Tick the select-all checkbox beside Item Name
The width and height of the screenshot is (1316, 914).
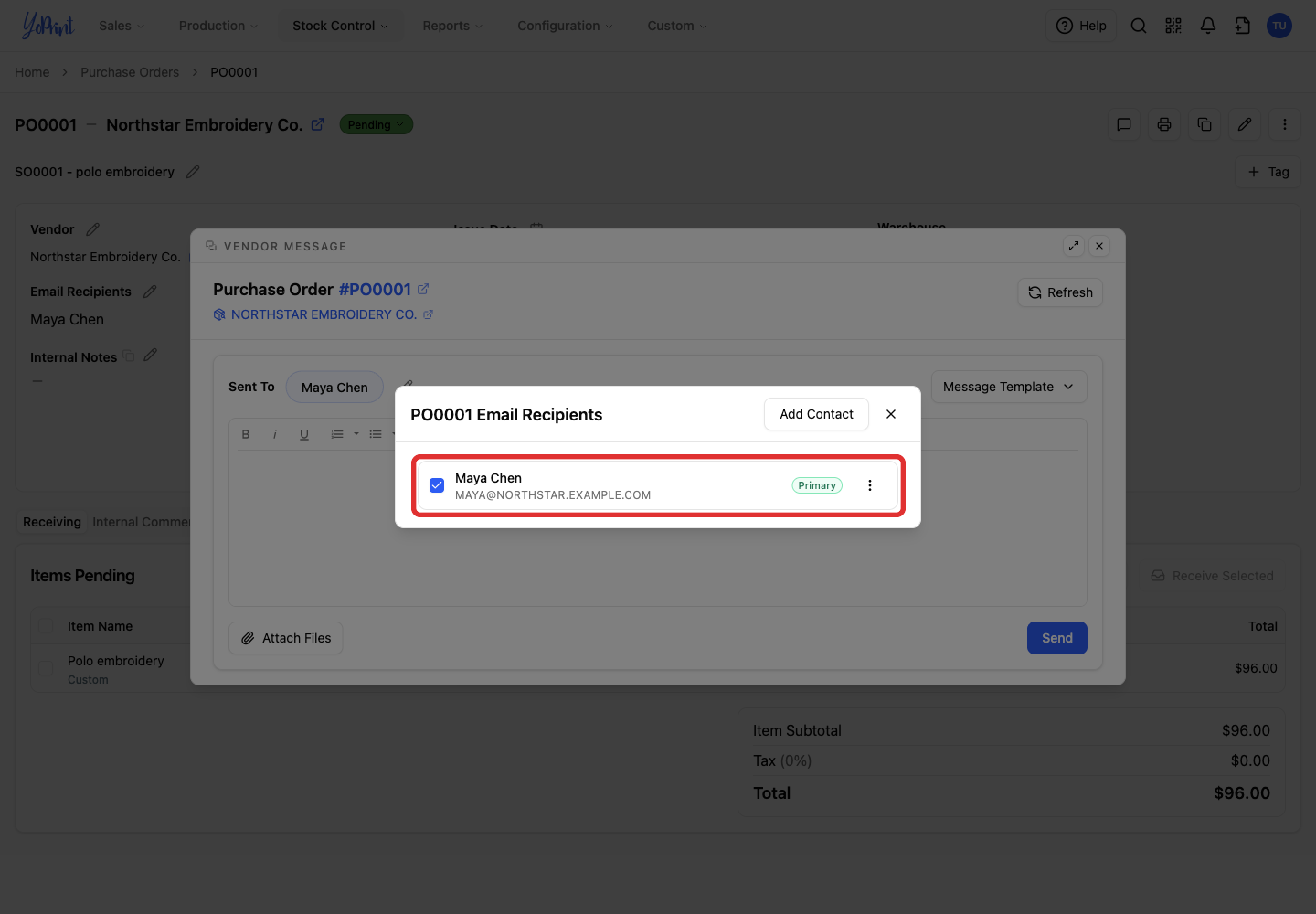coord(46,626)
